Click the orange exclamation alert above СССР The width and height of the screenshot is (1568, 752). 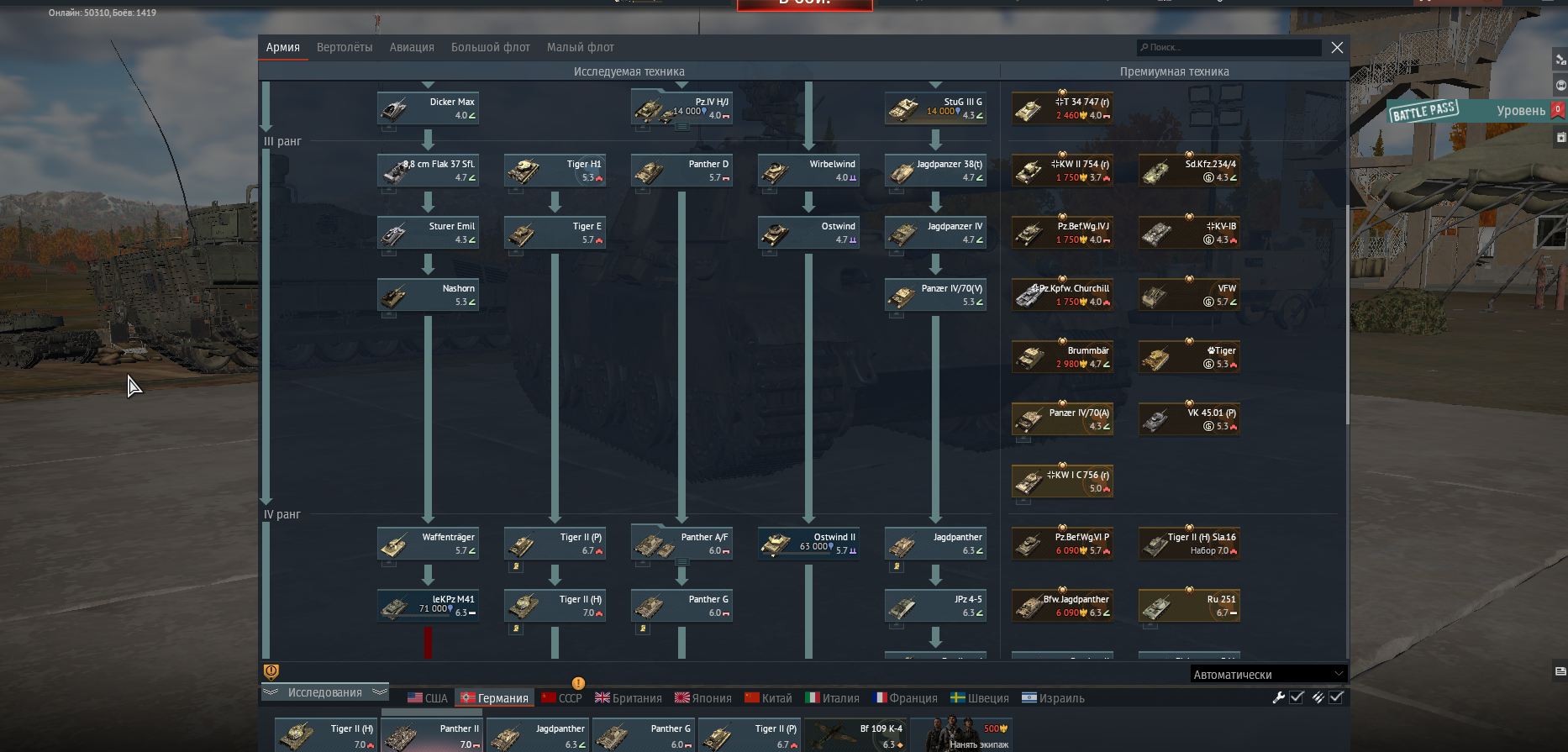[578, 683]
